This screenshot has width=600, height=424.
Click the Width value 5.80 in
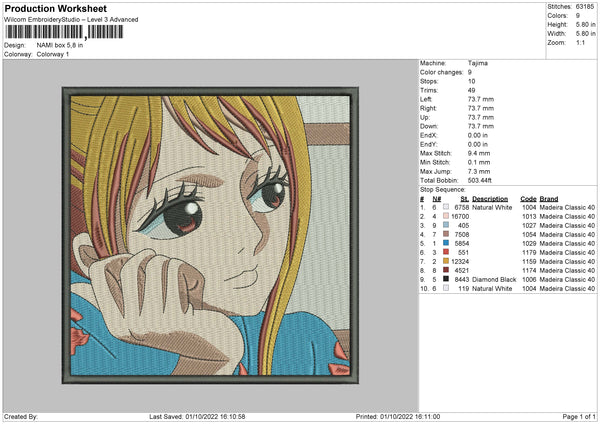[x=585, y=34]
